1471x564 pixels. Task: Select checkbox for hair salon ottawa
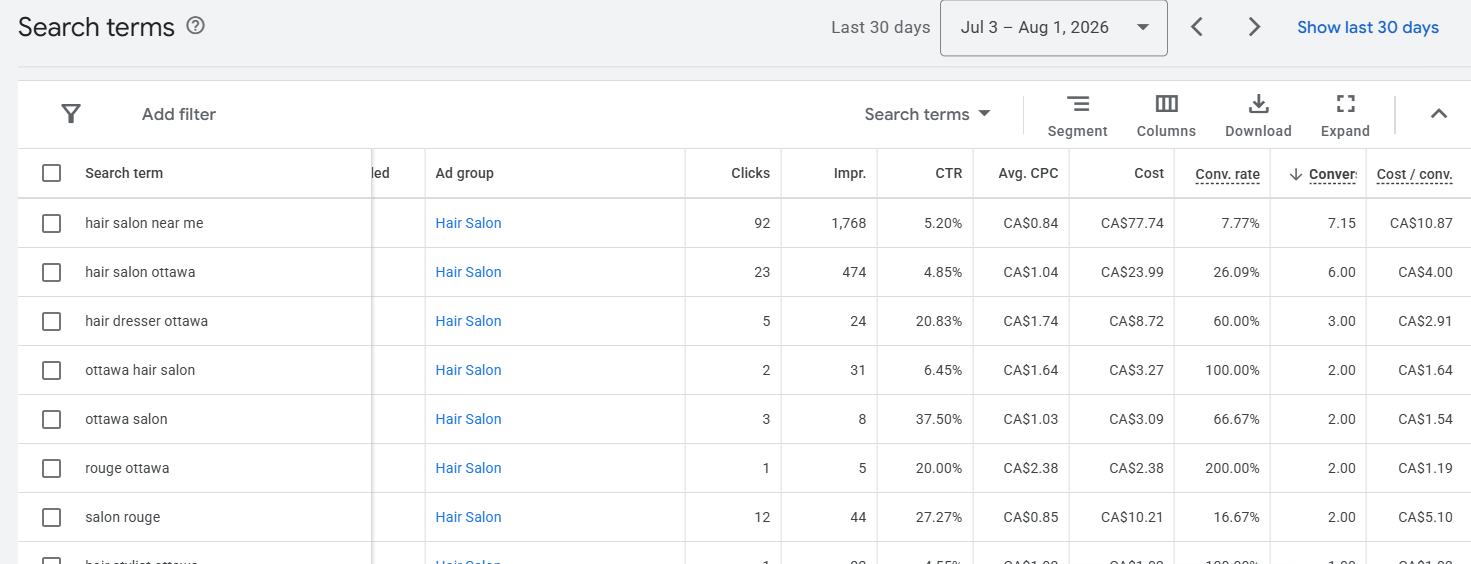[51, 272]
